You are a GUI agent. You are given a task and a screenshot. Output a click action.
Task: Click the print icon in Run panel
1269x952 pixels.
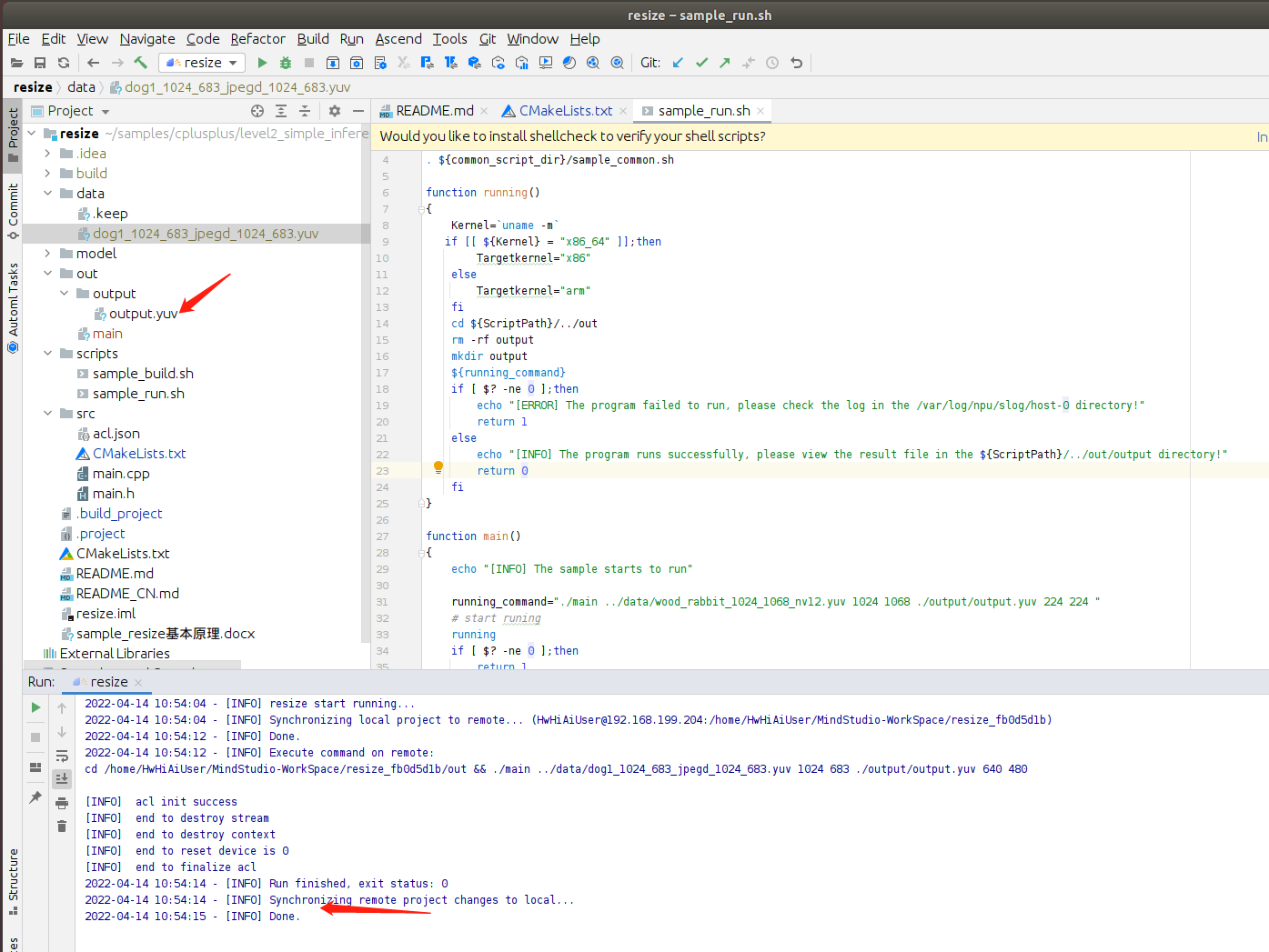(62, 802)
